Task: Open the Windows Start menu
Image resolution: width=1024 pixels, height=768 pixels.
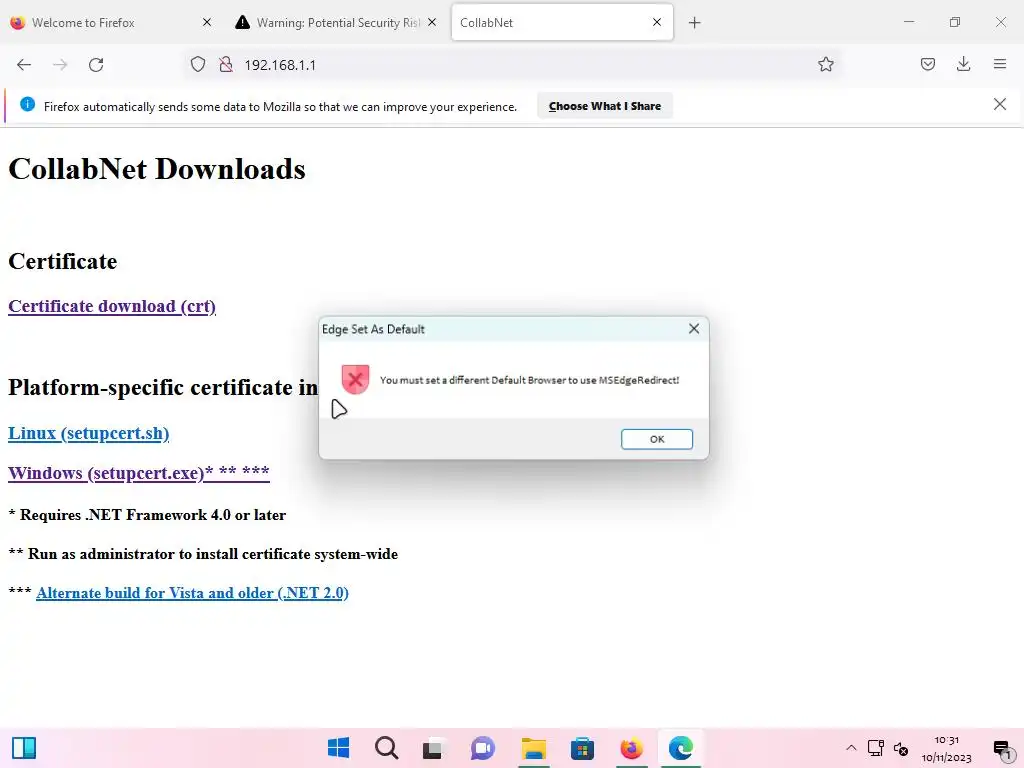Action: pos(338,748)
